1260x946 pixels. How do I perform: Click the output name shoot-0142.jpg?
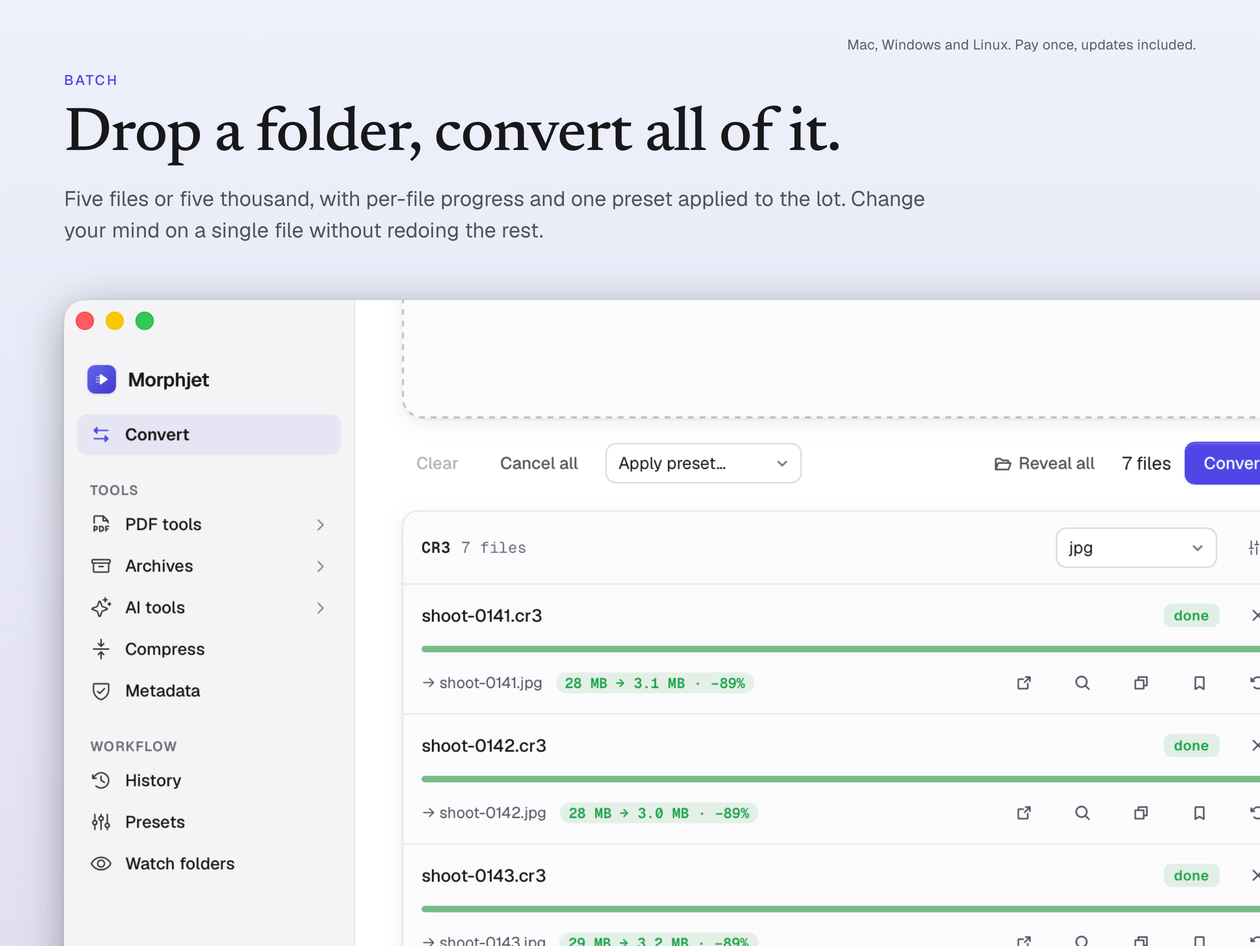(x=492, y=813)
